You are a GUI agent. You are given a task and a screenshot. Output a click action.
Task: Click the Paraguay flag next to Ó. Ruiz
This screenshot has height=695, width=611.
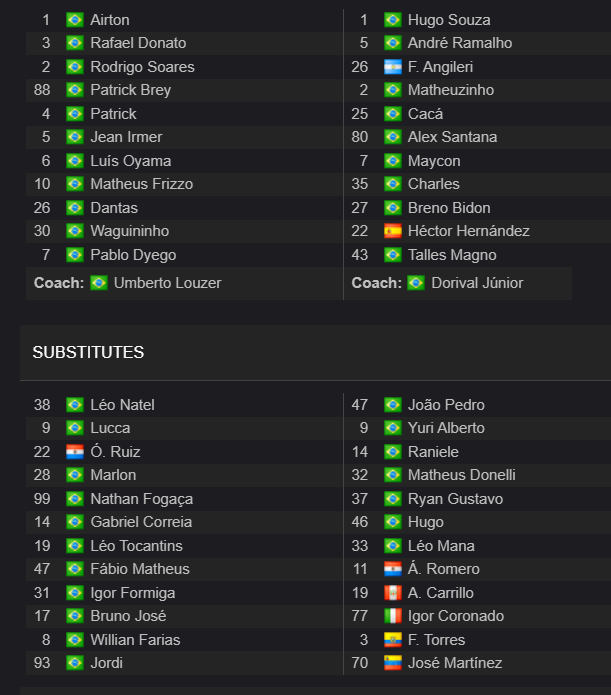(74, 452)
